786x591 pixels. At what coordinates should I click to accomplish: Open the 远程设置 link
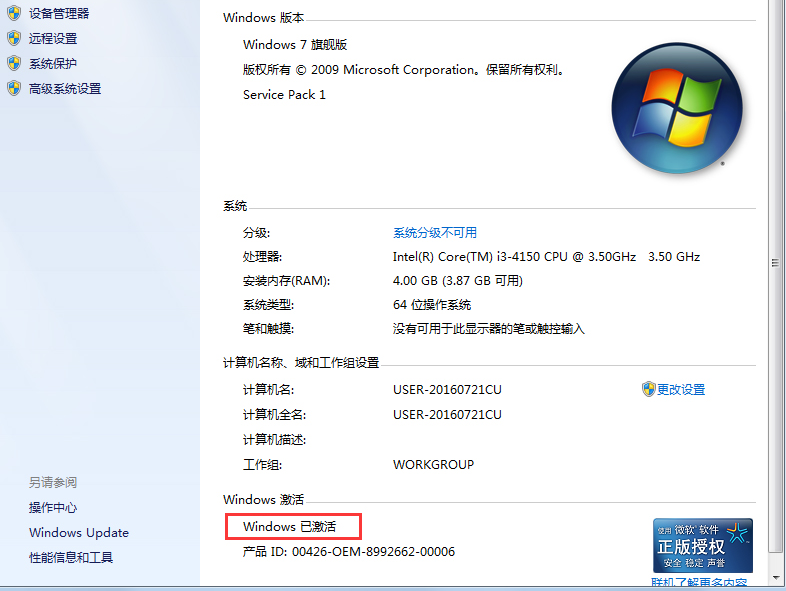click(53, 38)
